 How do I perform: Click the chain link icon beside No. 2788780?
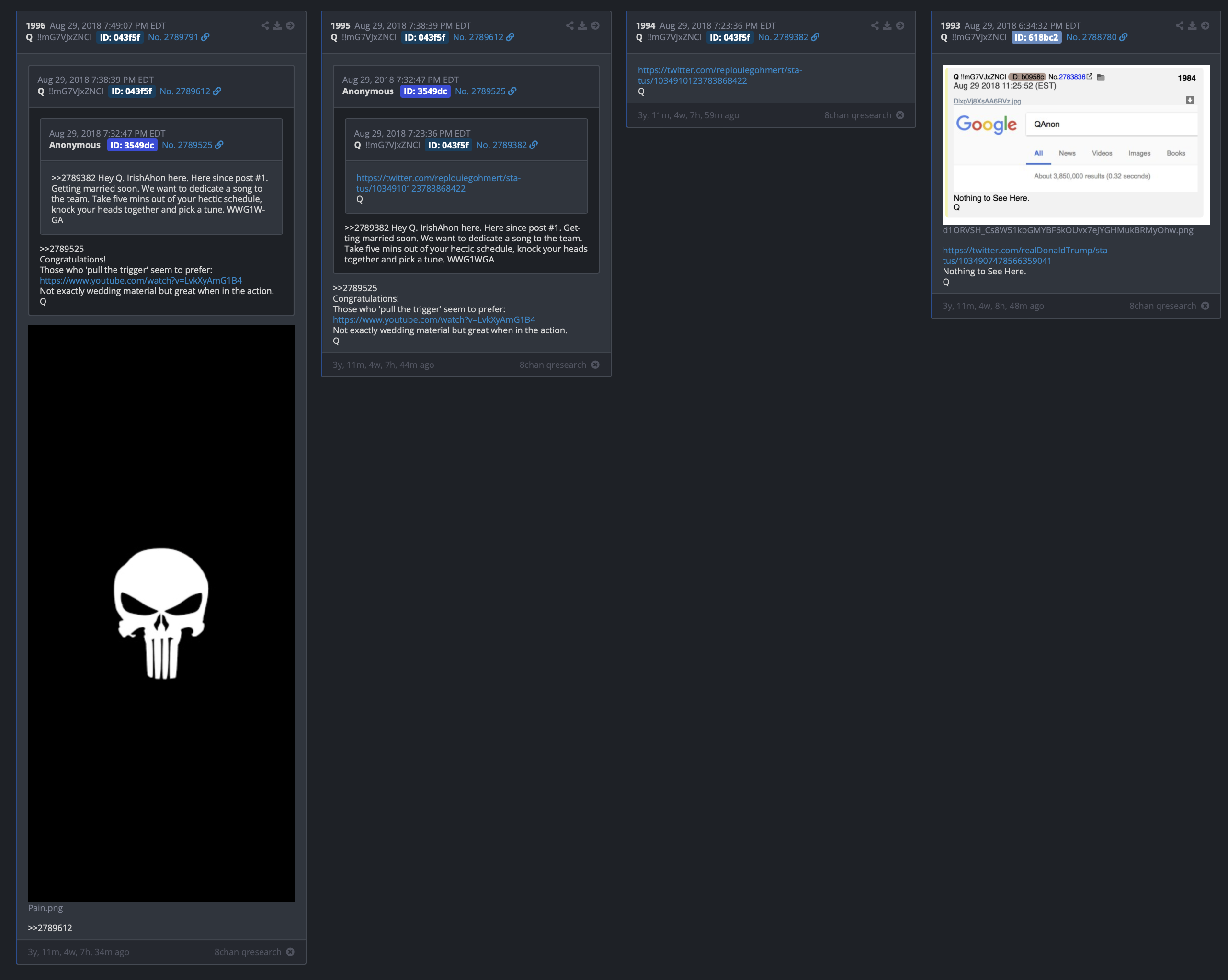click(x=1123, y=37)
